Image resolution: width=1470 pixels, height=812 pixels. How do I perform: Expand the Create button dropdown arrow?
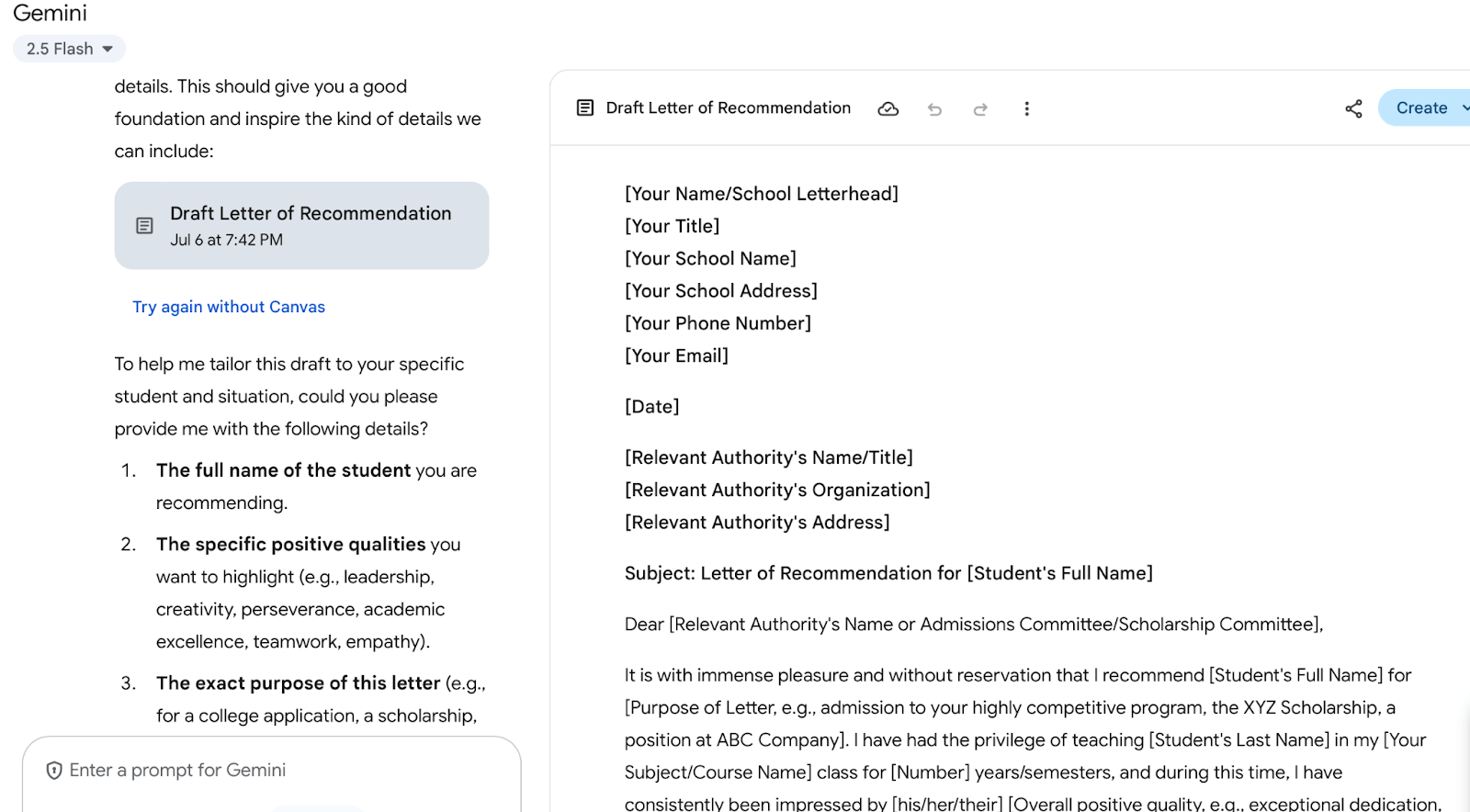click(1464, 108)
